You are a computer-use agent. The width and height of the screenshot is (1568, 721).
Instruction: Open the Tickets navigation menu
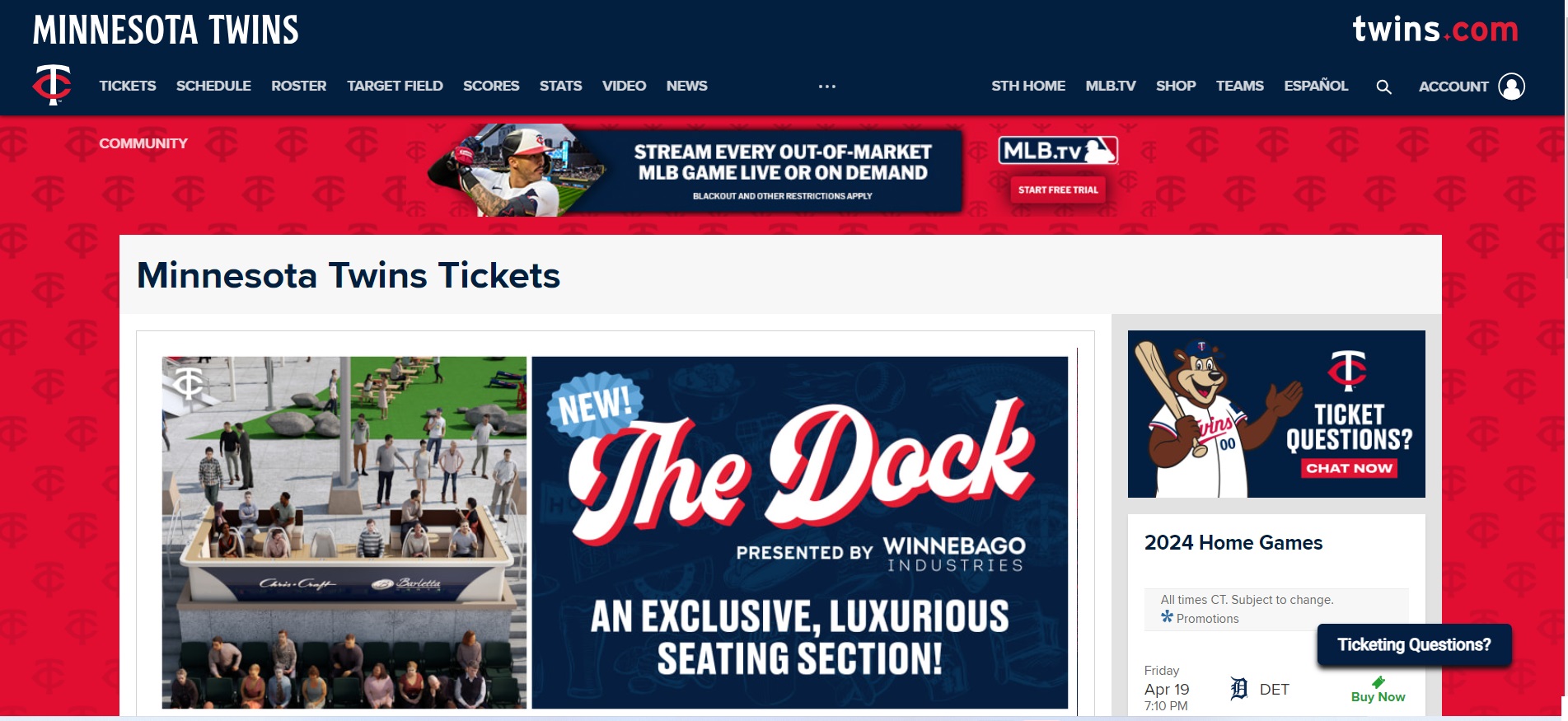click(128, 86)
